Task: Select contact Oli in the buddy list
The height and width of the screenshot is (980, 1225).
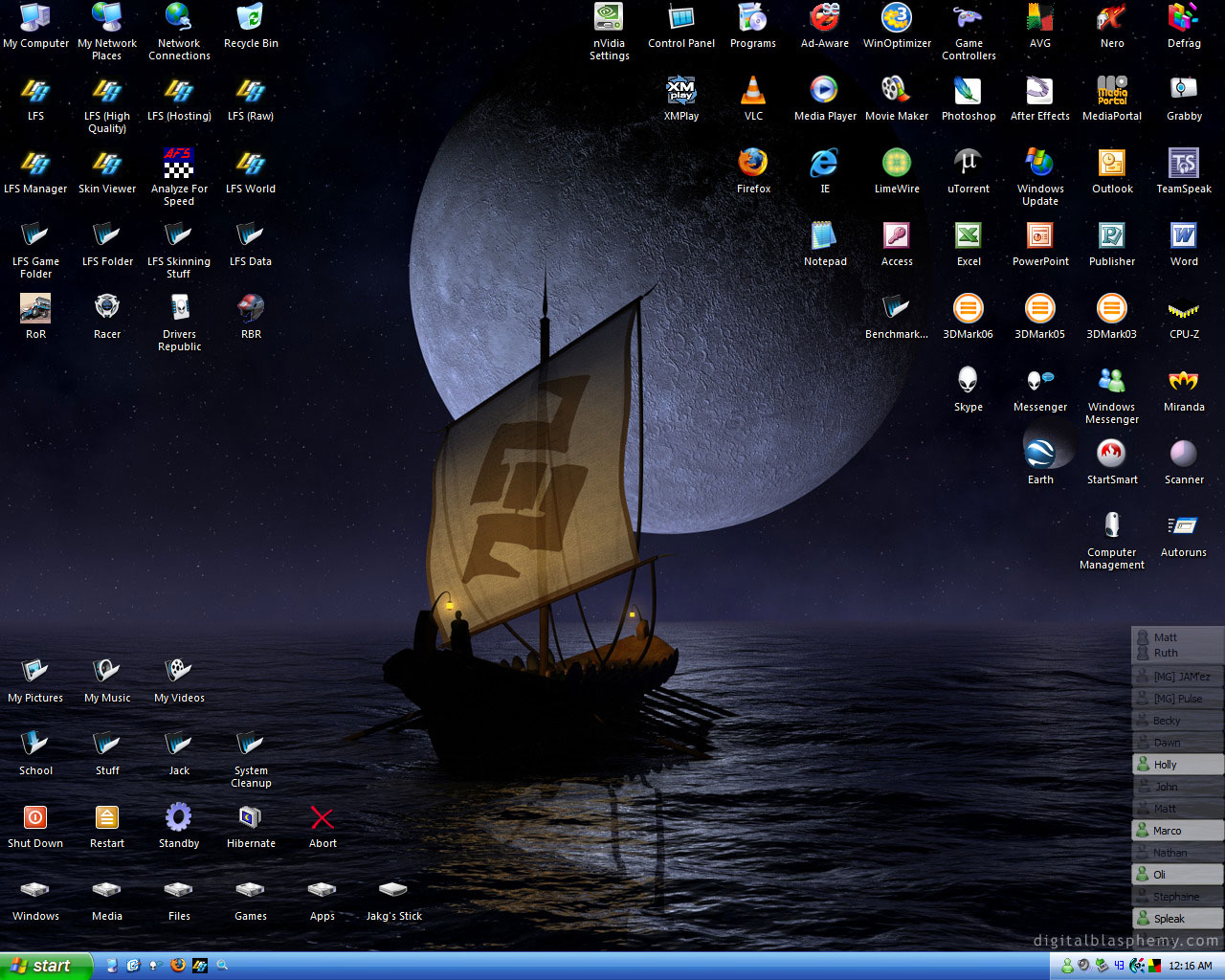Action: click(x=1178, y=875)
